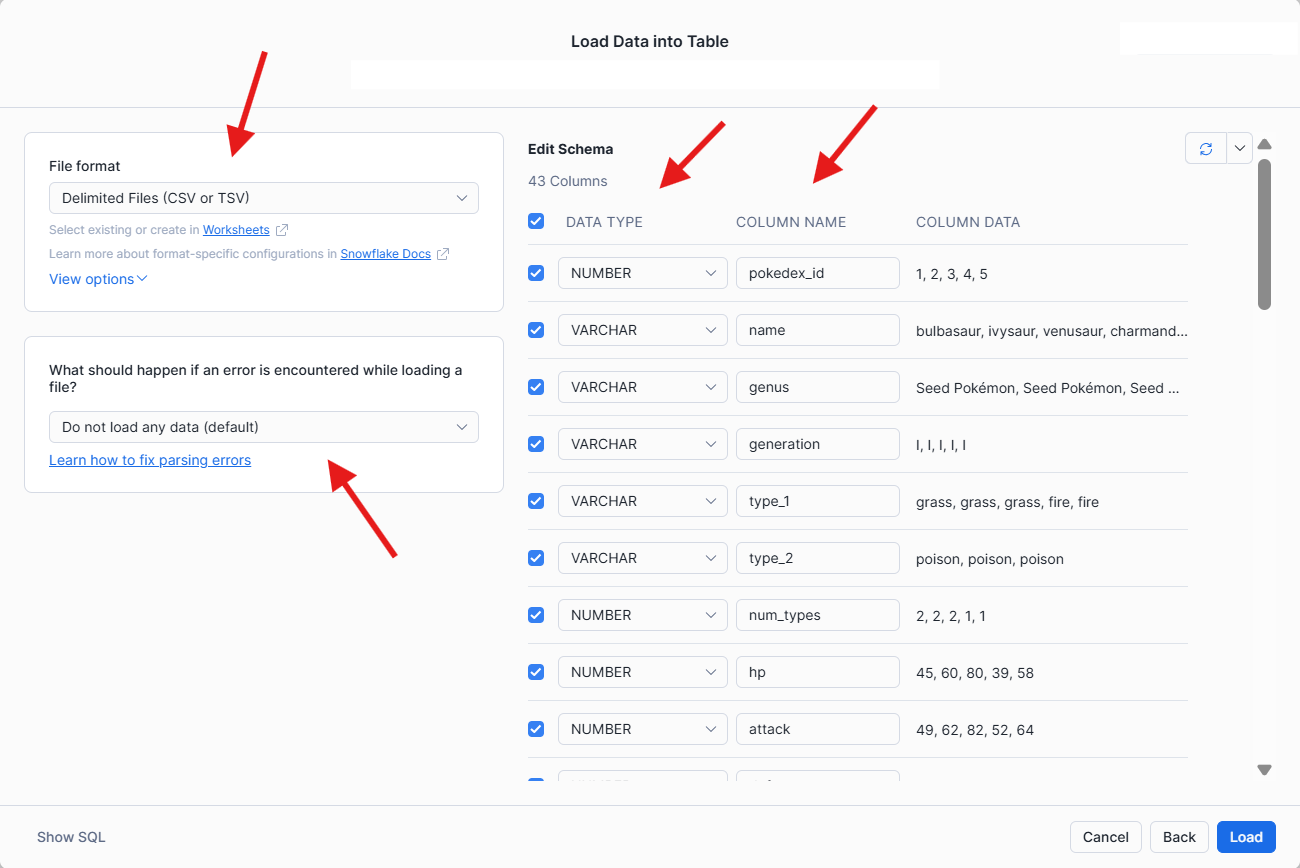Edit the pokedex_id column name field

tap(818, 273)
